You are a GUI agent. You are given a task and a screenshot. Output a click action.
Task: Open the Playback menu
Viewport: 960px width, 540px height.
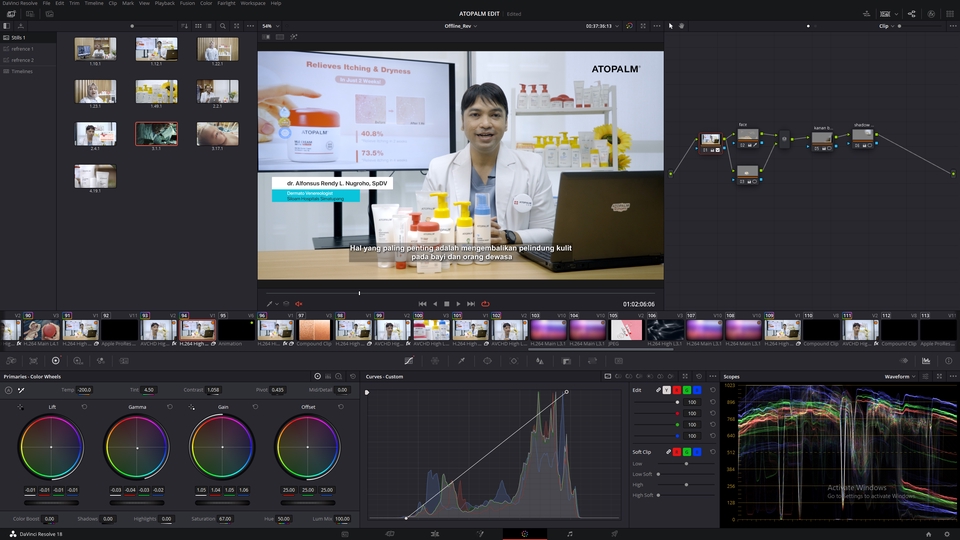tap(164, 3)
